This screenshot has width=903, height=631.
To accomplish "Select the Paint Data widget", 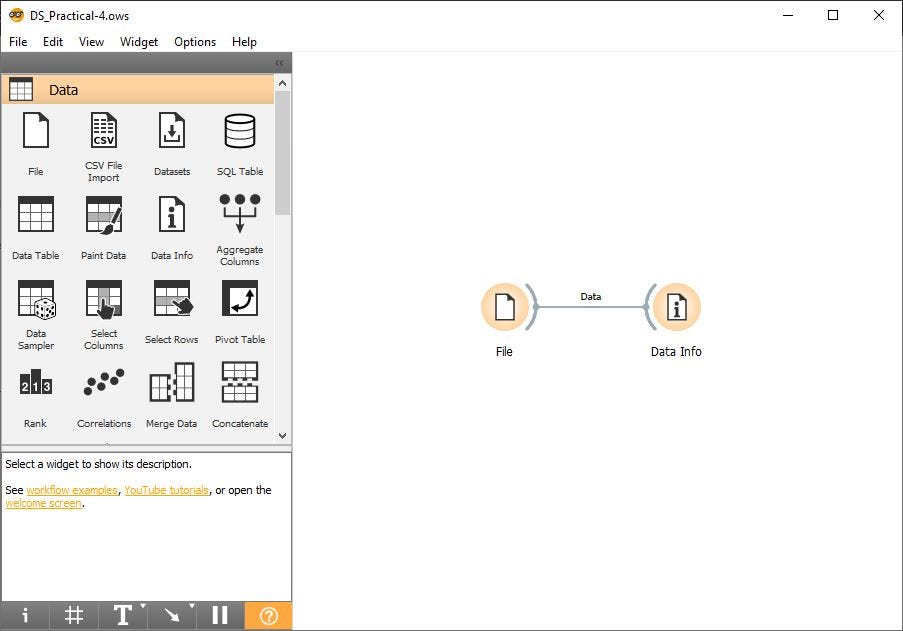I will 104,227.
